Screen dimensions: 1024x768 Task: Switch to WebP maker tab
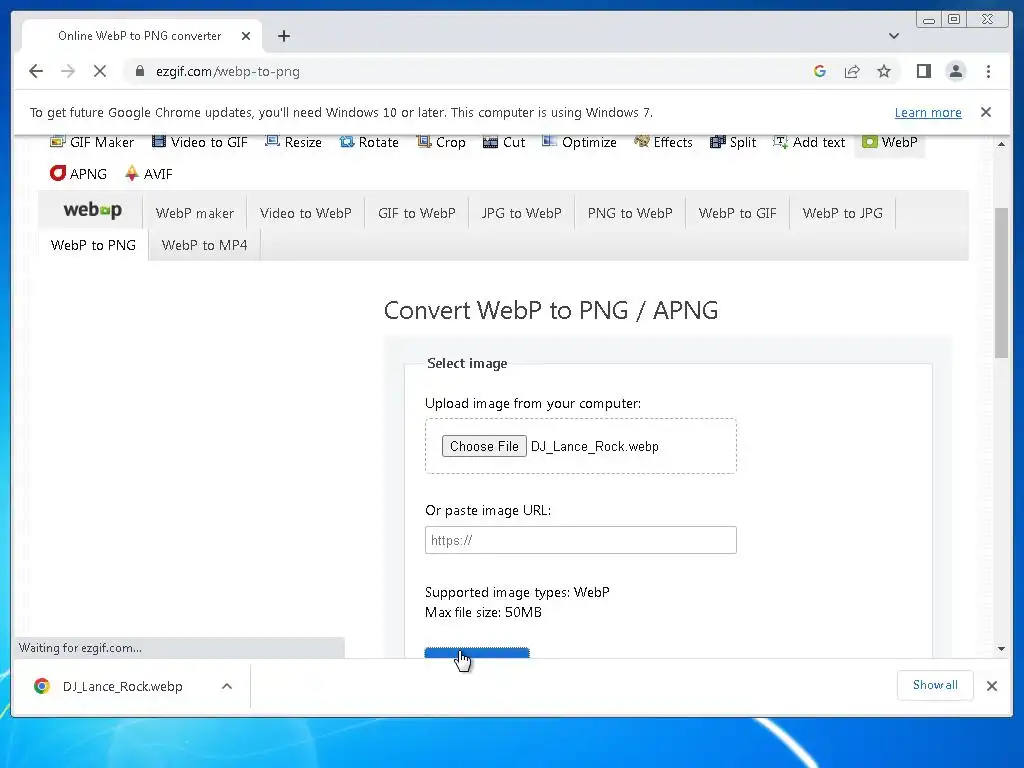[195, 213]
